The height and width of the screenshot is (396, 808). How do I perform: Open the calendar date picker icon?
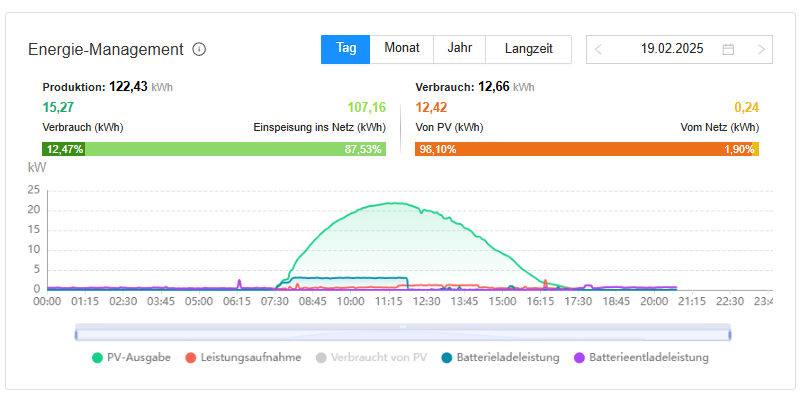[x=728, y=50]
